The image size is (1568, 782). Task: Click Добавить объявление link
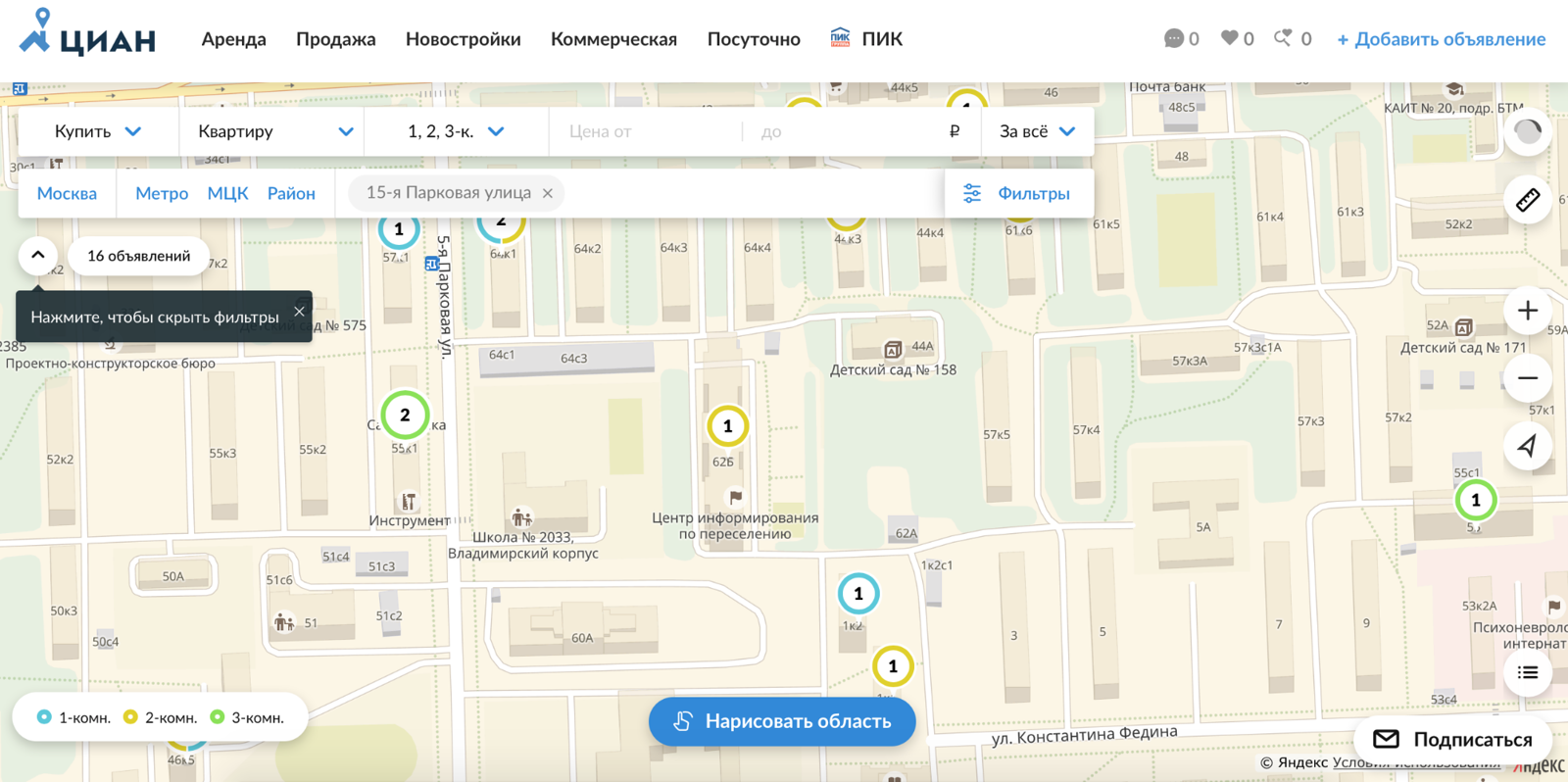coord(1441,39)
